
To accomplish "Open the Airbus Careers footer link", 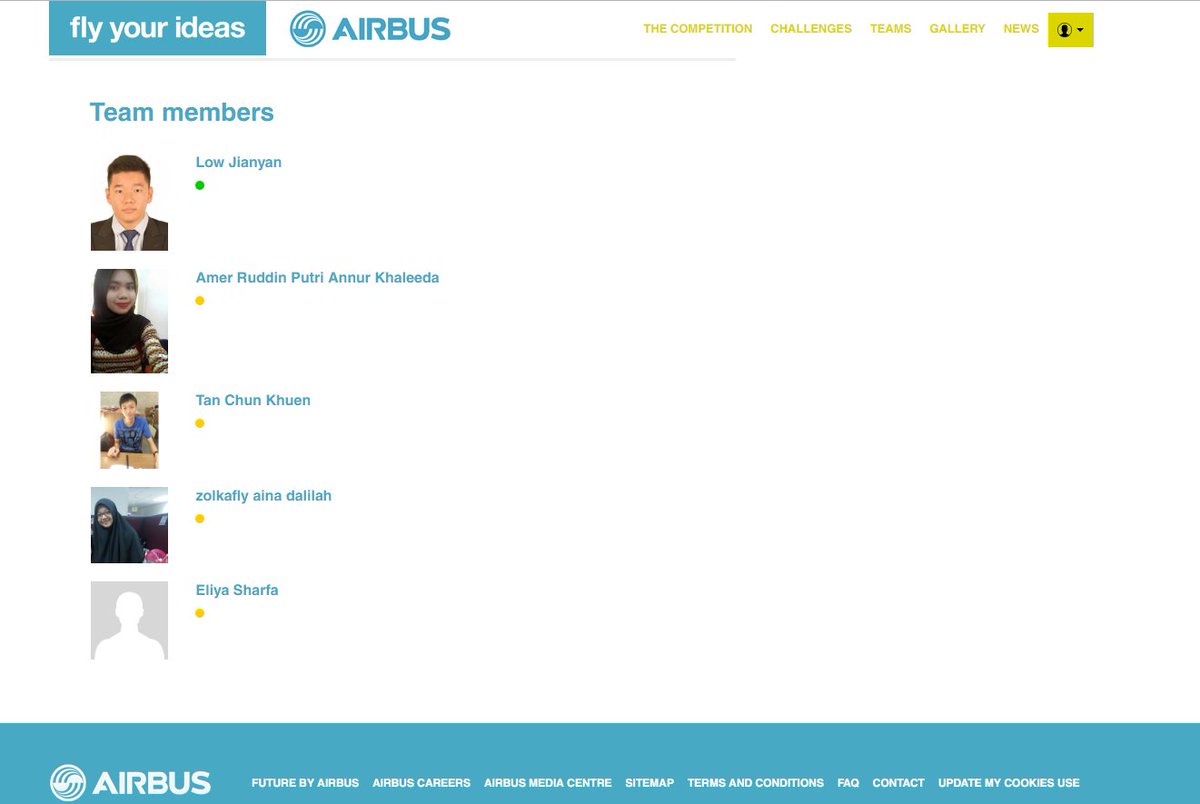I will coord(421,783).
